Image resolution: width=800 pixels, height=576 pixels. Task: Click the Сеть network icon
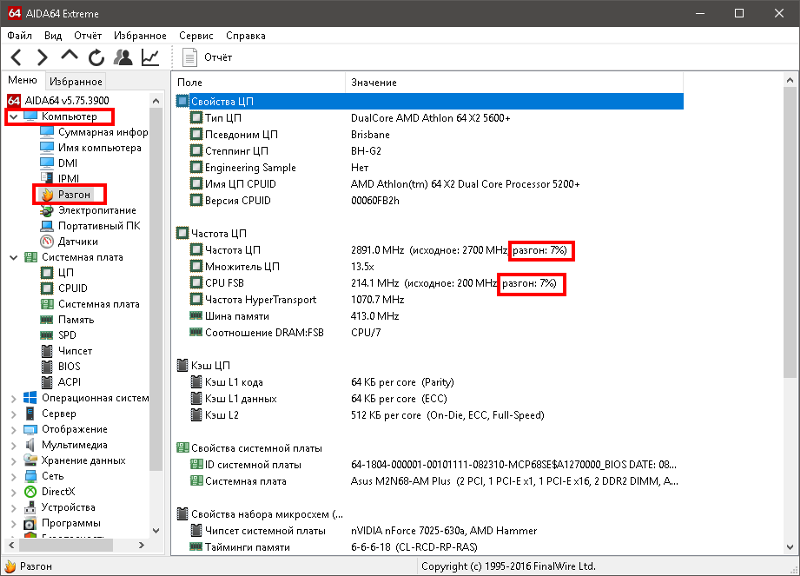pyautogui.click(x=31, y=477)
